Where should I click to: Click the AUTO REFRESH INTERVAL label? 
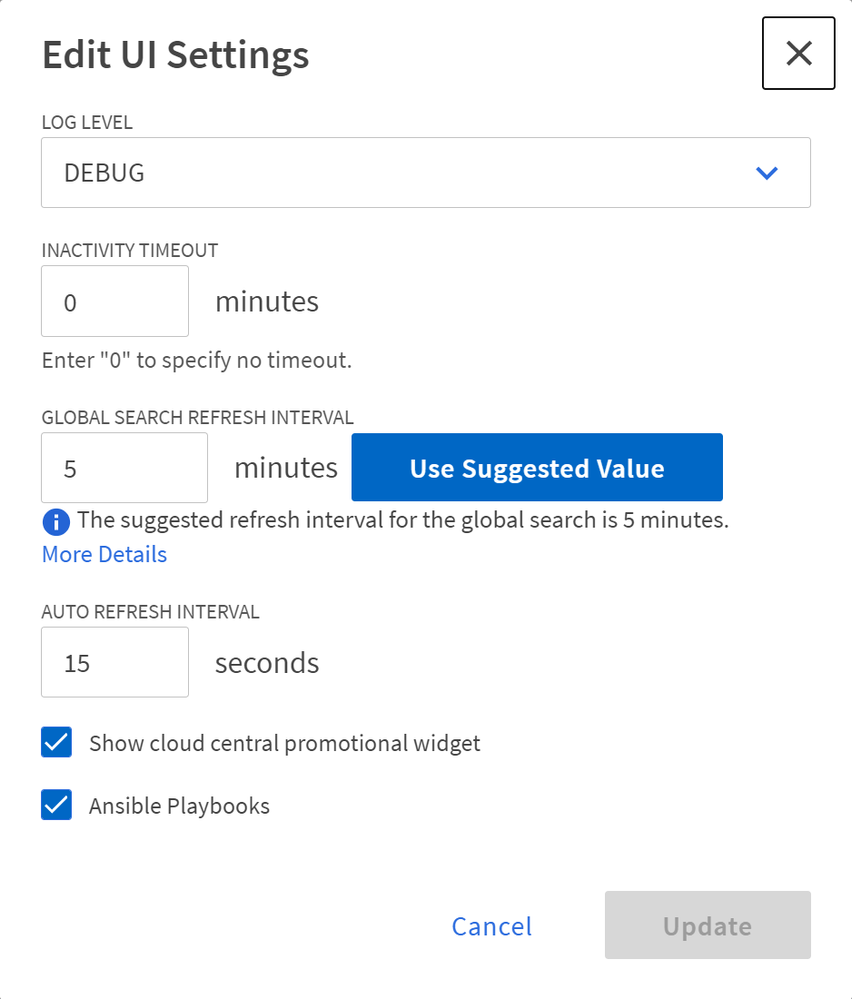(x=150, y=612)
